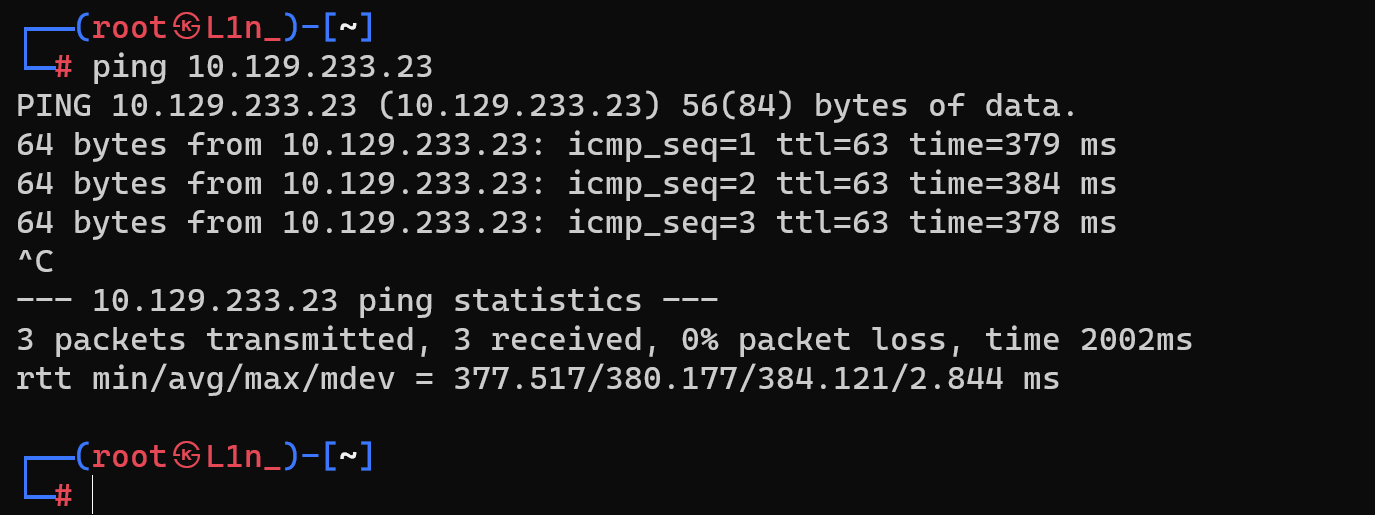The width and height of the screenshot is (1375, 515).
Task: Click the 'ping statistics' header line
Action: [x=367, y=301]
